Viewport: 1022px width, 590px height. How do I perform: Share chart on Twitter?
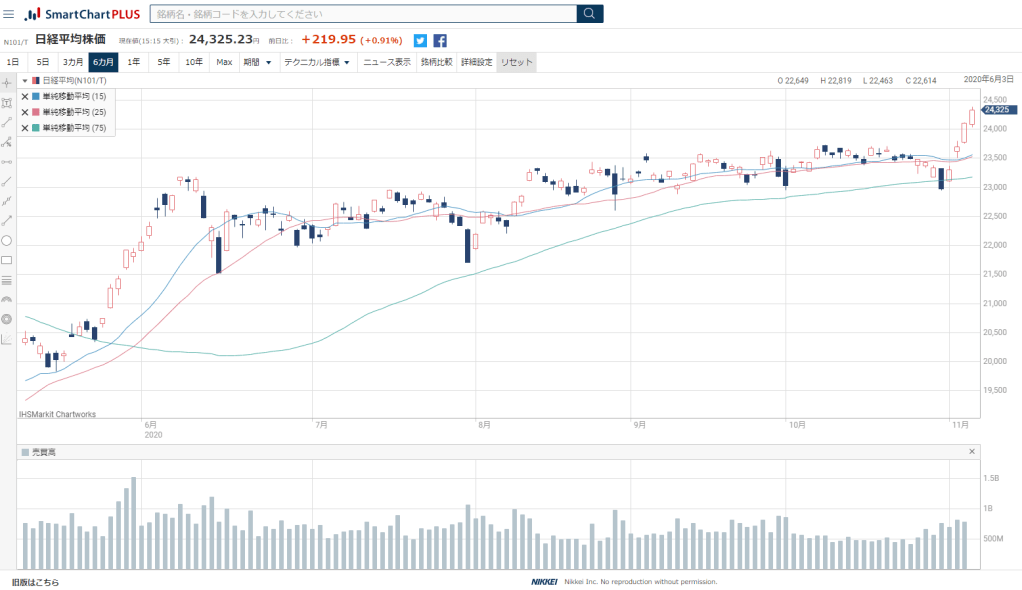point(420,41)
